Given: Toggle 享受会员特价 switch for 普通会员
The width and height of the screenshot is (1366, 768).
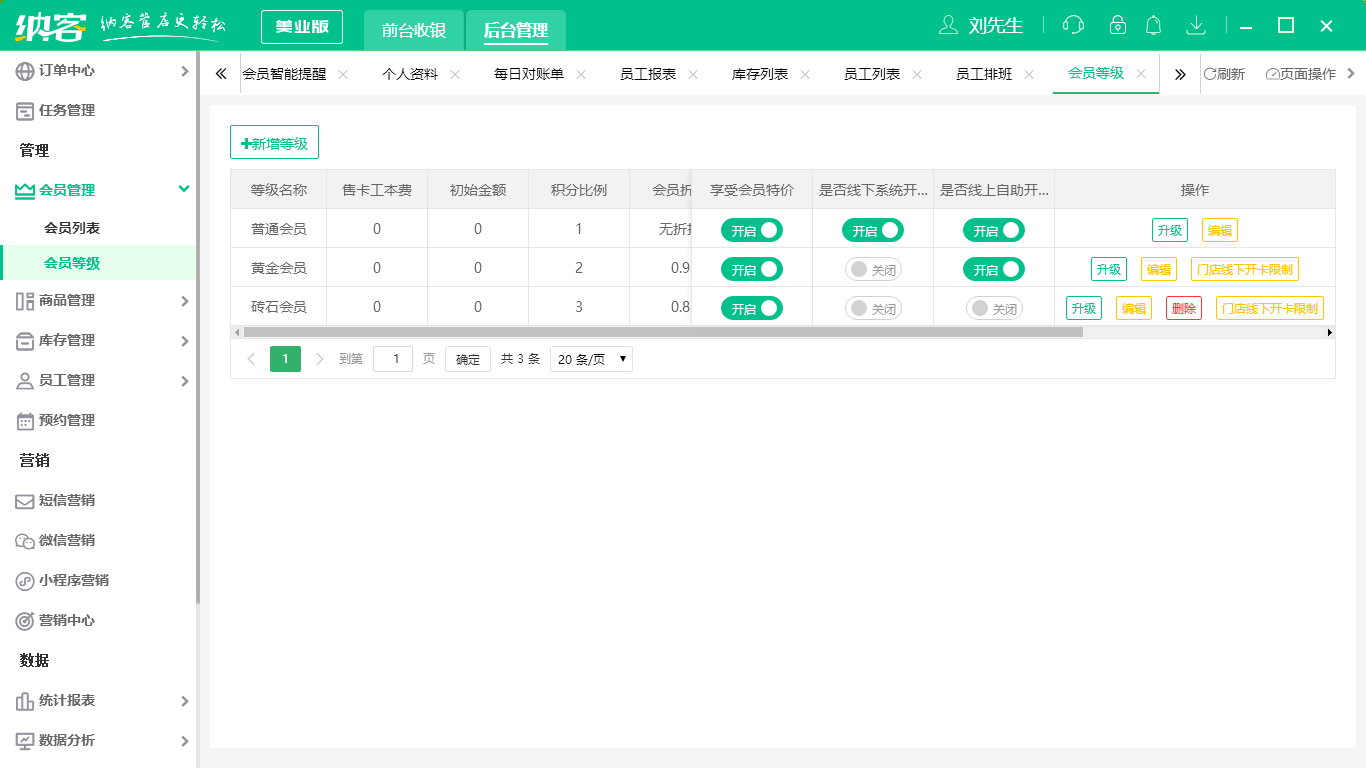Looking at the screenshot, I should [x=751, y=230].
